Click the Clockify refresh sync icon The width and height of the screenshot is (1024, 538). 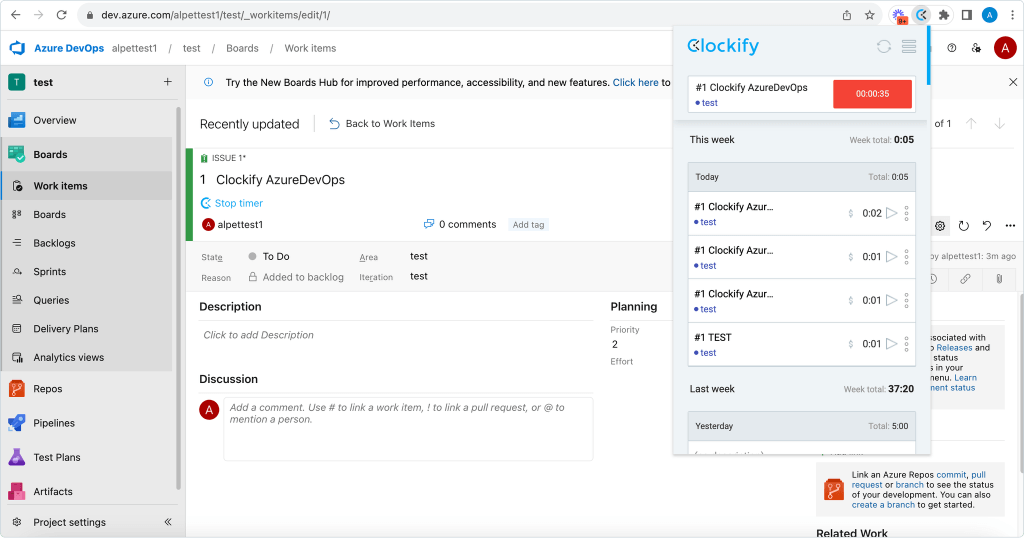(x=884, y=46)
